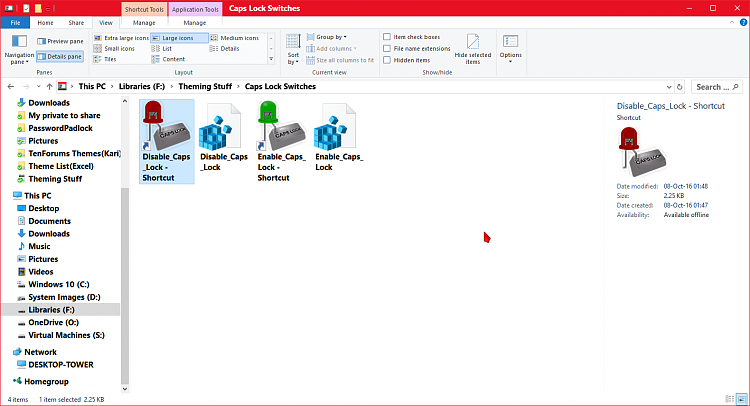Image resolution: width=750 pixels, height=406 pixels.
Task: Collapse the This PC tree node
Action: [7, 196]
